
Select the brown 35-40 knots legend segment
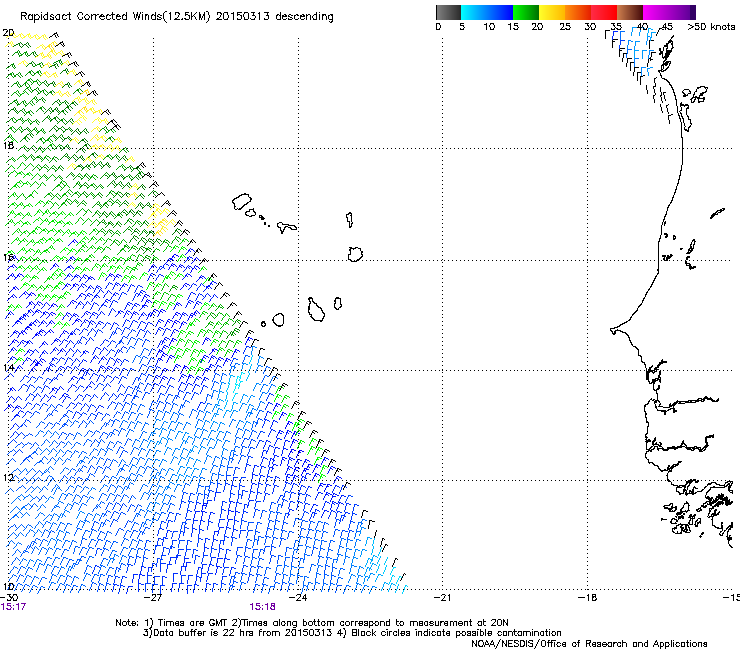click(630, 12)
